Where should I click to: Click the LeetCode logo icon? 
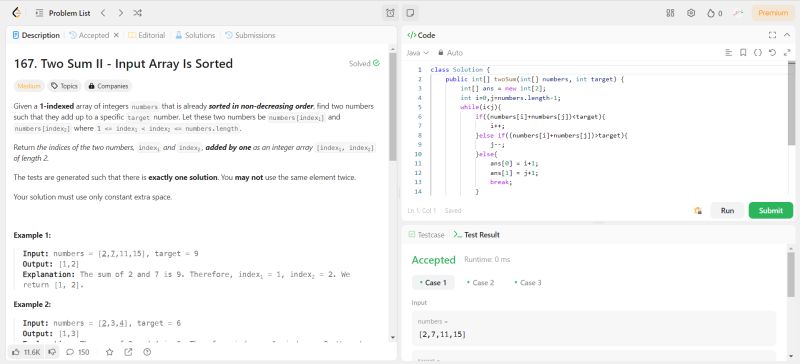pyautogui.click(x=16, y=13)
